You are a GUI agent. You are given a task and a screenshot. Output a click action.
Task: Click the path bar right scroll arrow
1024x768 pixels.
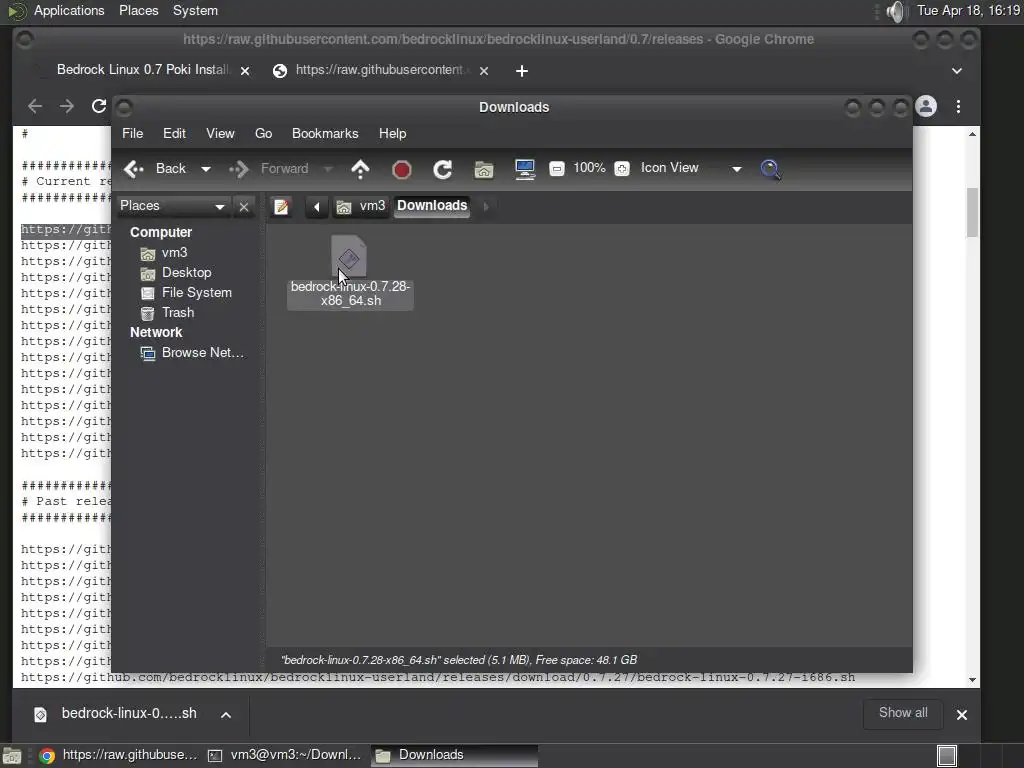point(485,207)
